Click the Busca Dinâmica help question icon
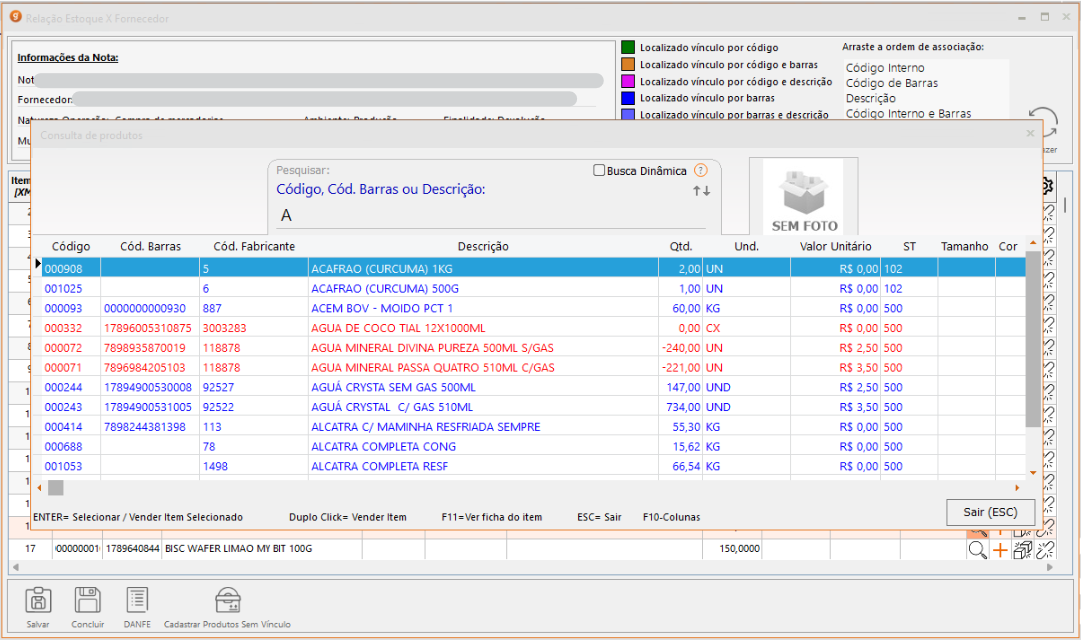This screenshot has width=1081, height=640. pyautogui.click(x=700, y=170)
